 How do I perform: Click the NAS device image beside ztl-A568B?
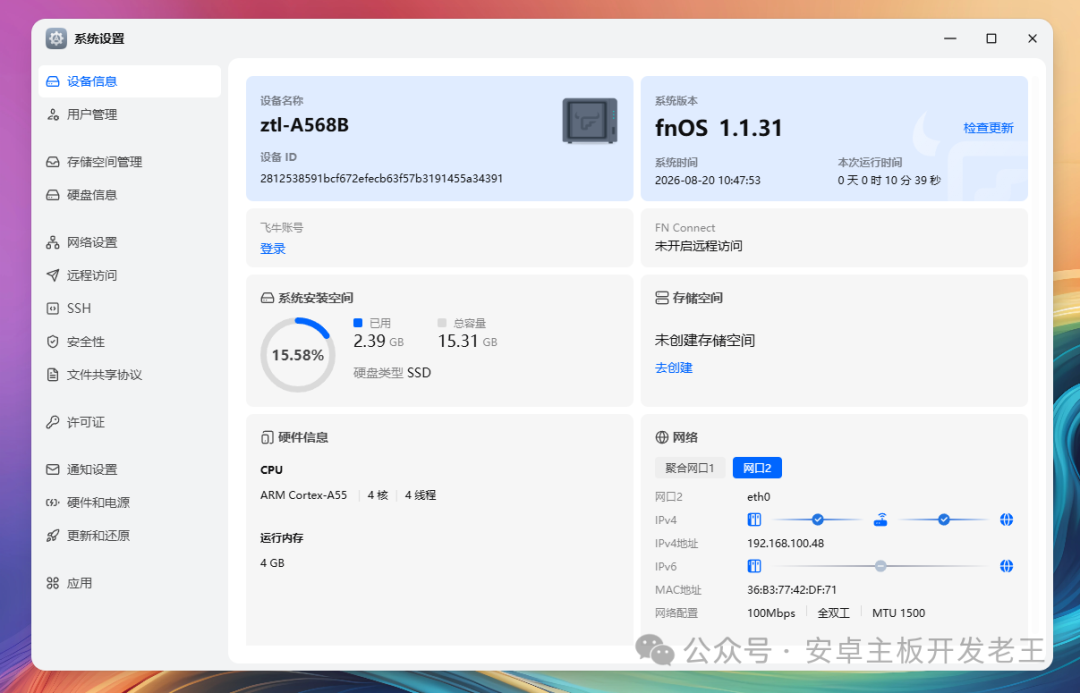click(590, 121)
